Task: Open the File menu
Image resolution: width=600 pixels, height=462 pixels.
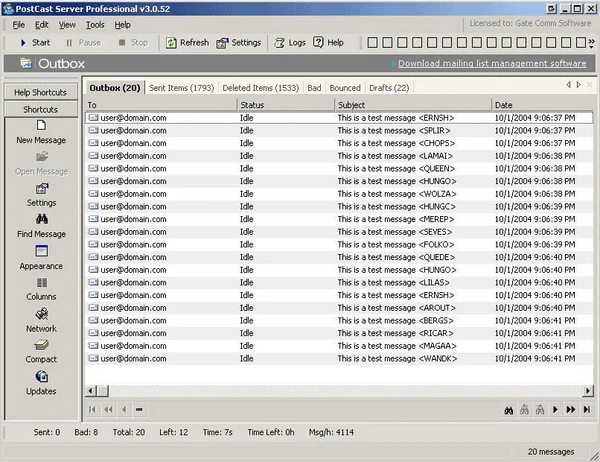Action: tap(18, 25)
